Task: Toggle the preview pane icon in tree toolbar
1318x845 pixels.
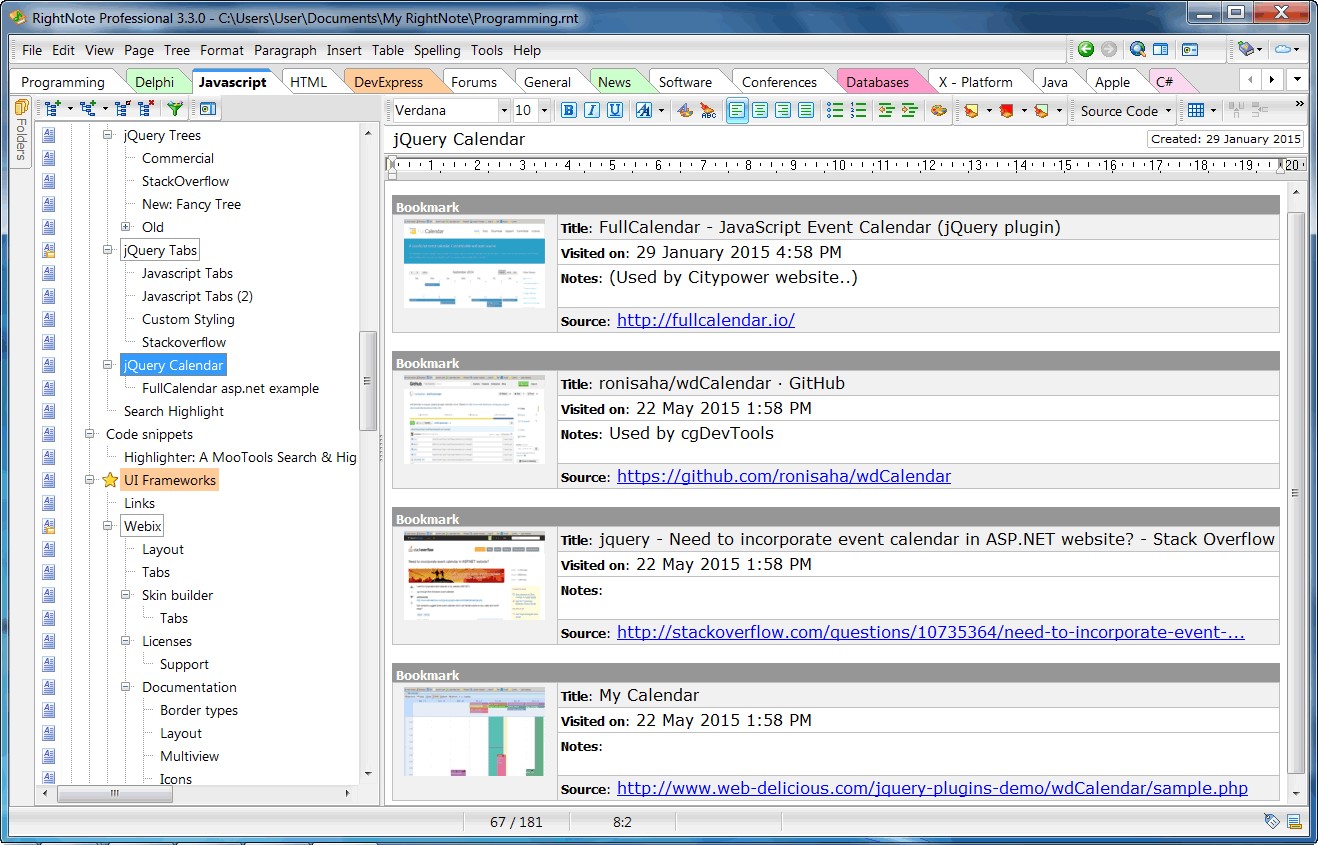Action: click(208, 110)
